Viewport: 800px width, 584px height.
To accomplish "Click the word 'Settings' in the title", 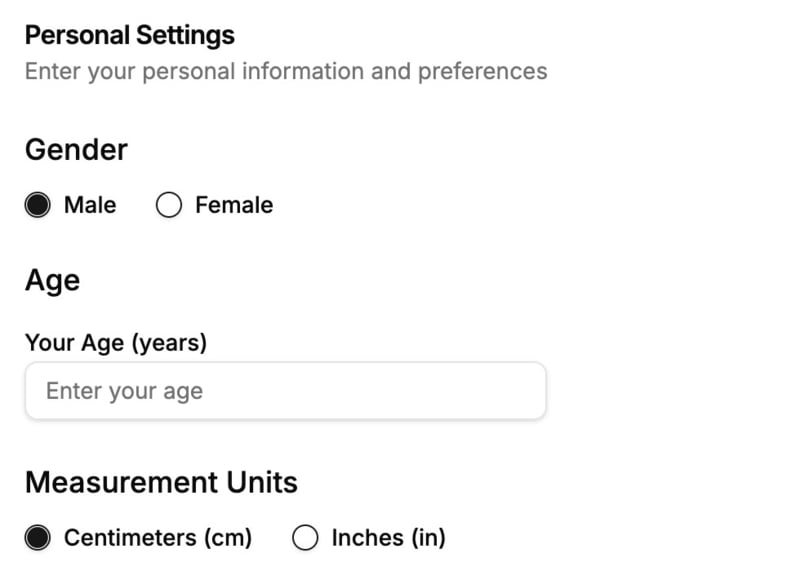I will click(x=186, y=36).
